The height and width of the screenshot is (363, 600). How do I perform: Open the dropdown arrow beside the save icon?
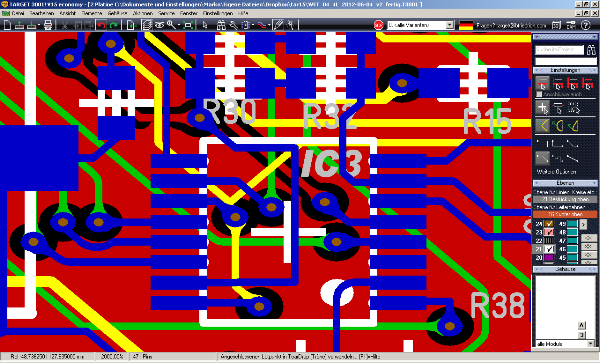pos(39,25)
